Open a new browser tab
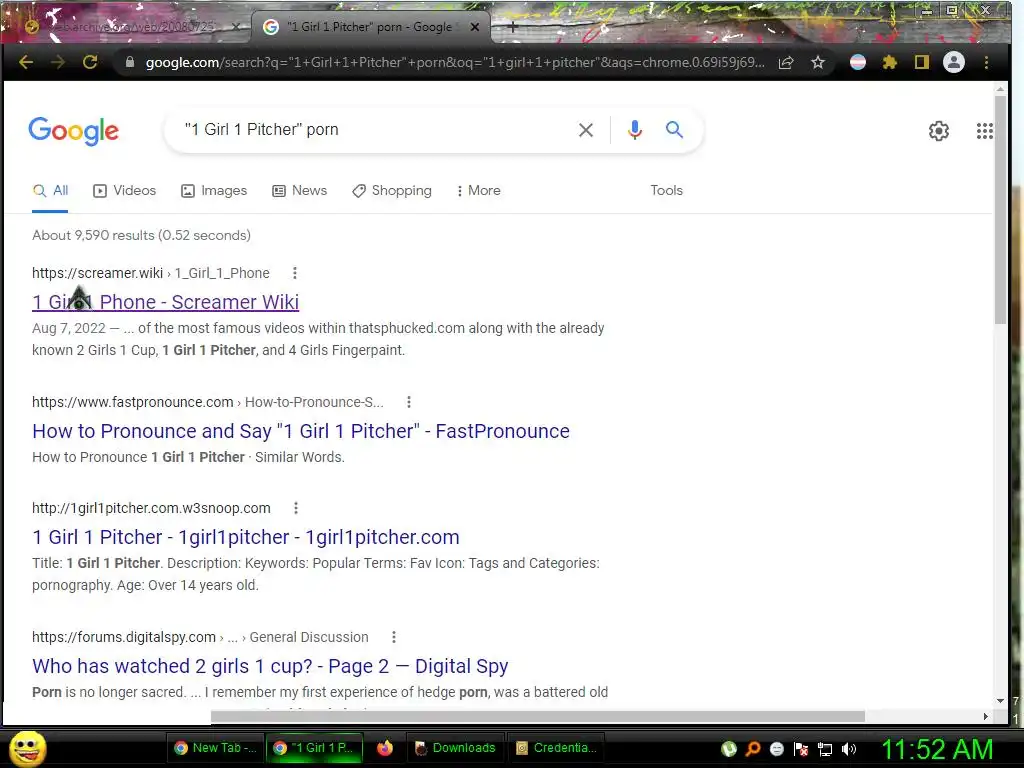This screenshot has height=768, width=1024. point(513,27)
